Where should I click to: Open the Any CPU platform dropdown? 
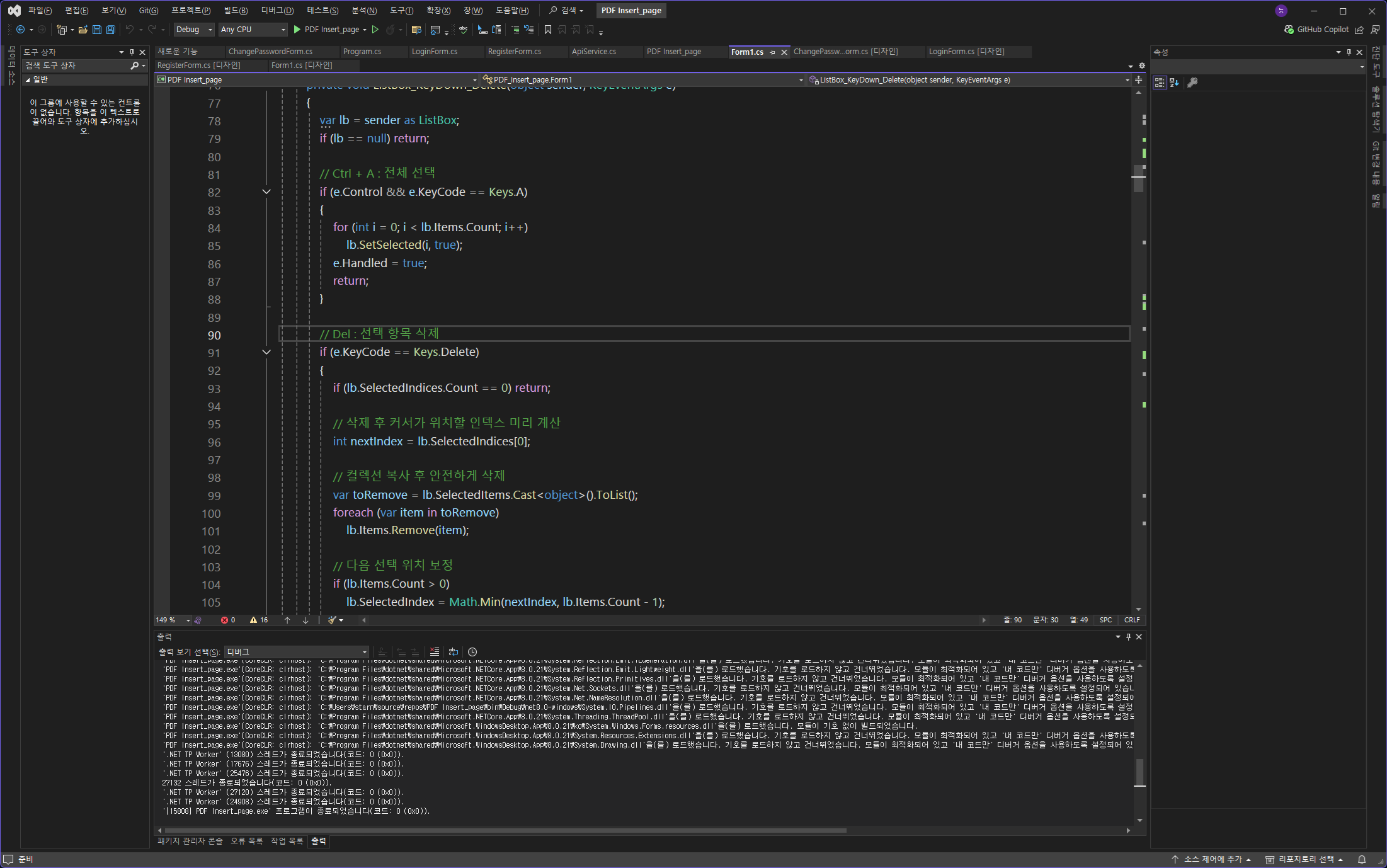pyautogui.click(x=252, y=30)
